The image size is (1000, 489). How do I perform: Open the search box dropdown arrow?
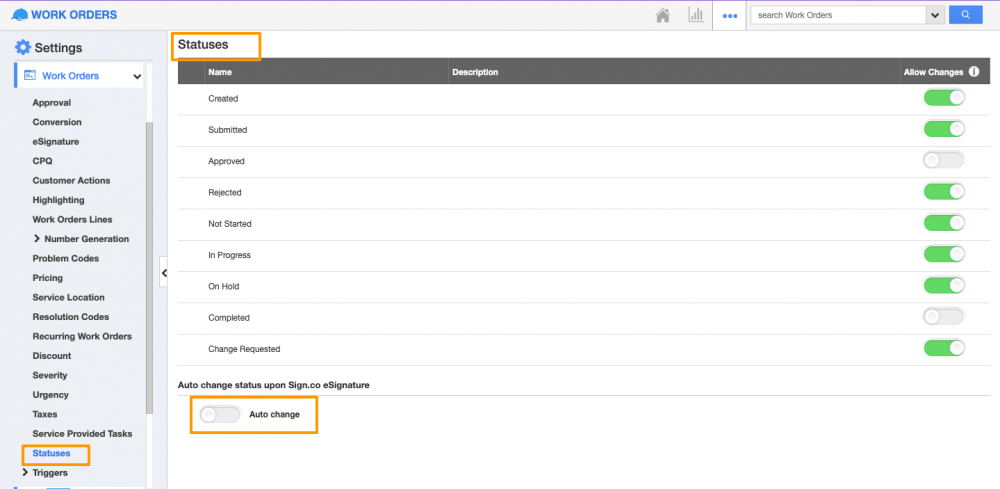(936, 15)
